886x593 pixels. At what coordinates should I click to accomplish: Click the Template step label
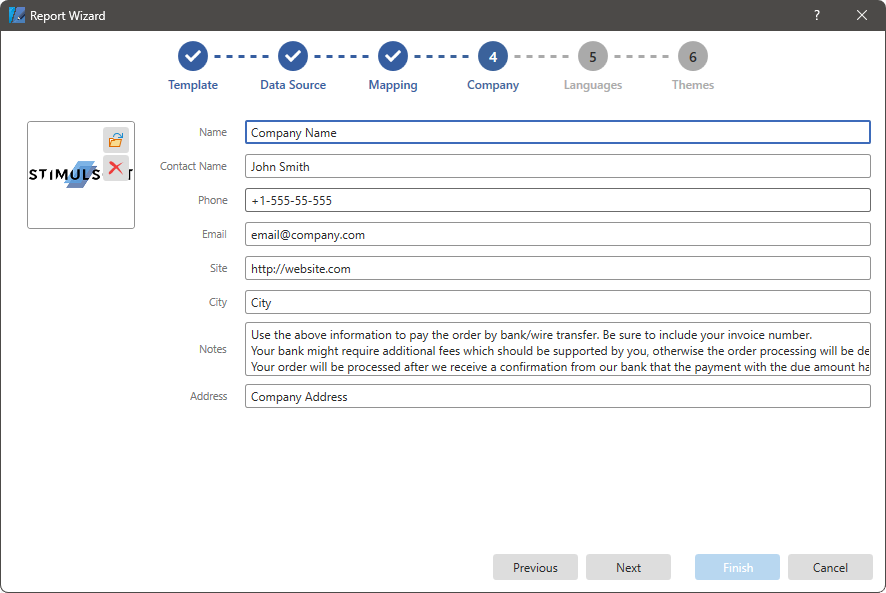pyautogui.click(x=193, y=85)
